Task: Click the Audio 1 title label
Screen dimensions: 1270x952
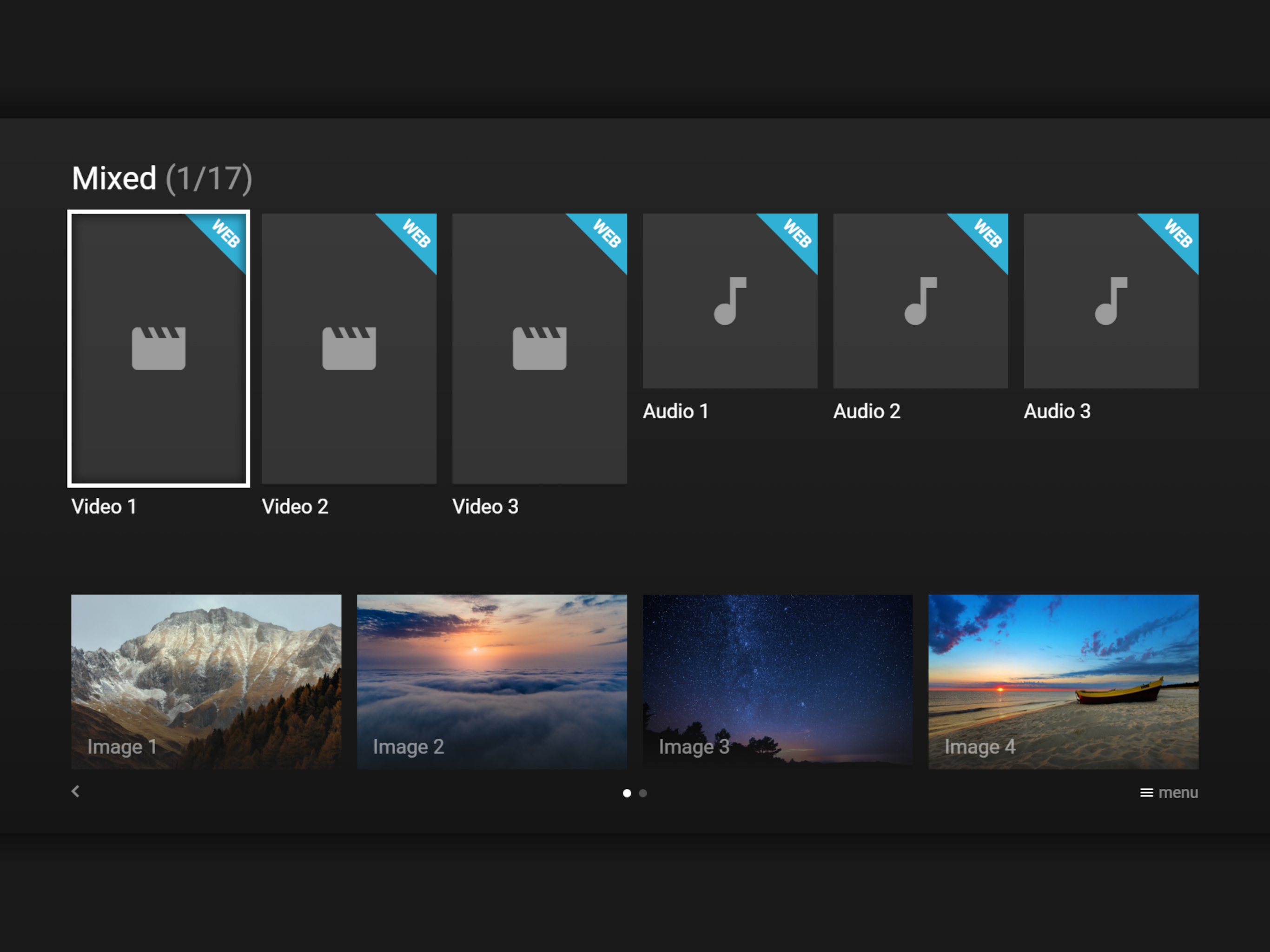Action: (675, 411)
